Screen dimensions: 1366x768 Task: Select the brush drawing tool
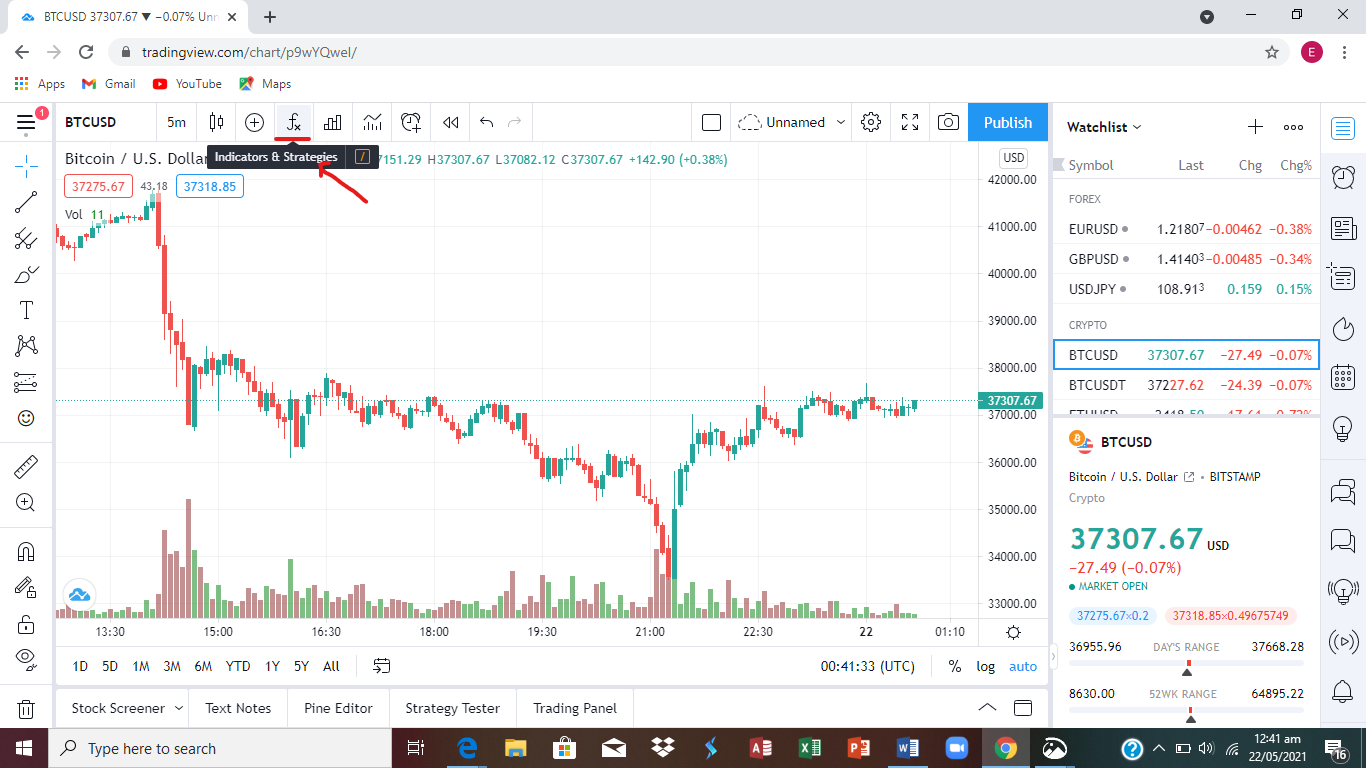[26, 274]
